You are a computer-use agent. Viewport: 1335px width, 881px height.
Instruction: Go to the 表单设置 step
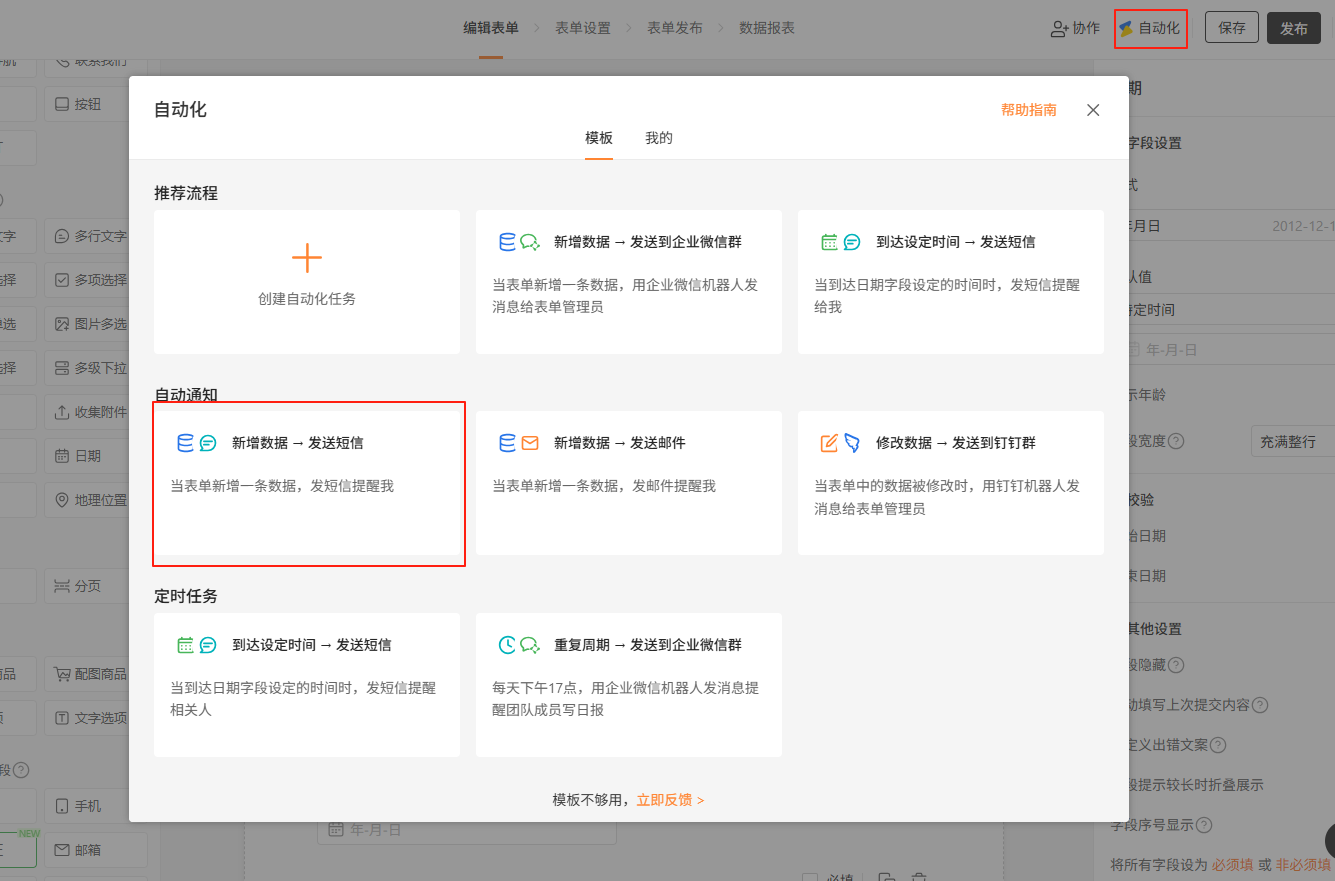[x=583, y=28]
